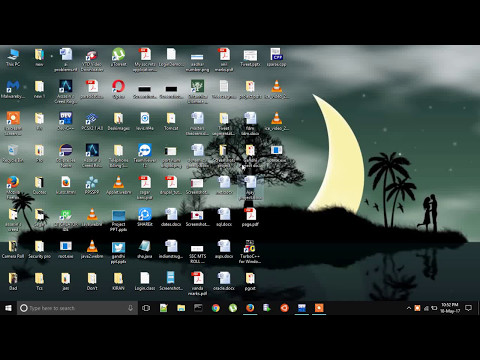Open the Quotes folder
This screenshot has width=480, height=360.
coord(39,185)
